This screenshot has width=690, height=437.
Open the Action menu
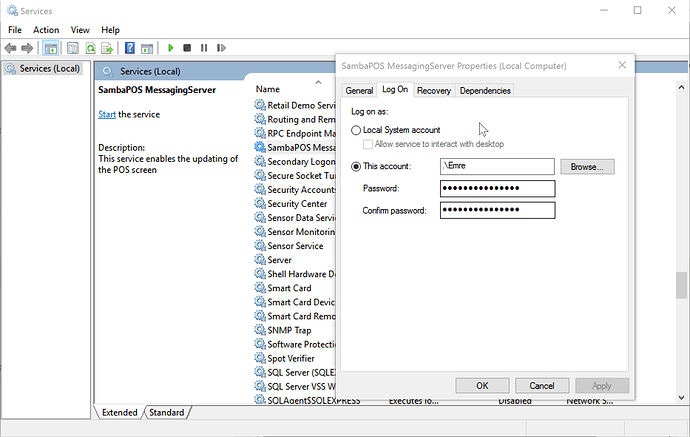click(46, 30)
